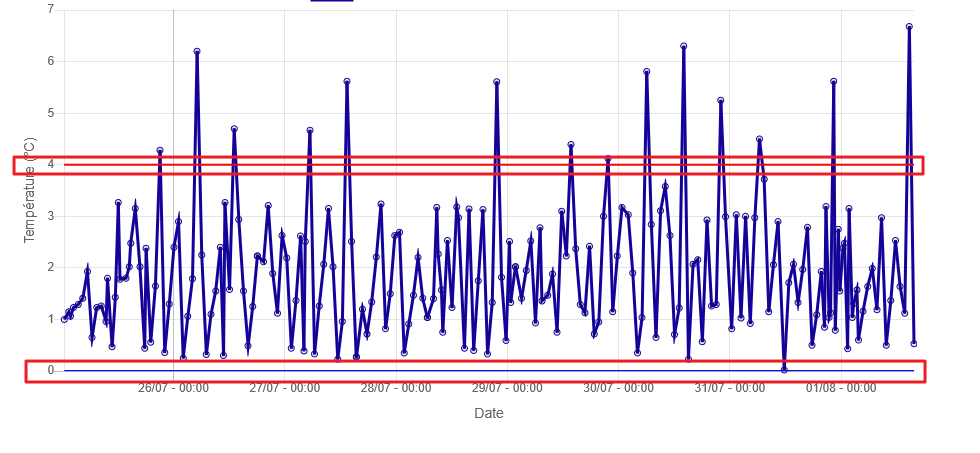
Task: Select the 01/08 - 00:00 axis label
Action: (x=842, y=388)
